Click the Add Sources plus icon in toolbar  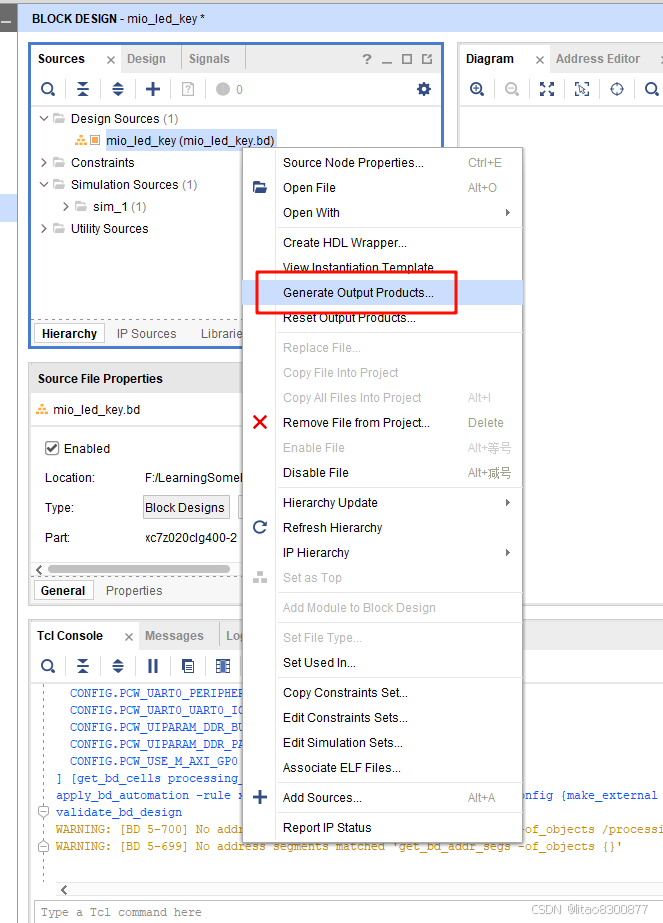point(153,89)
